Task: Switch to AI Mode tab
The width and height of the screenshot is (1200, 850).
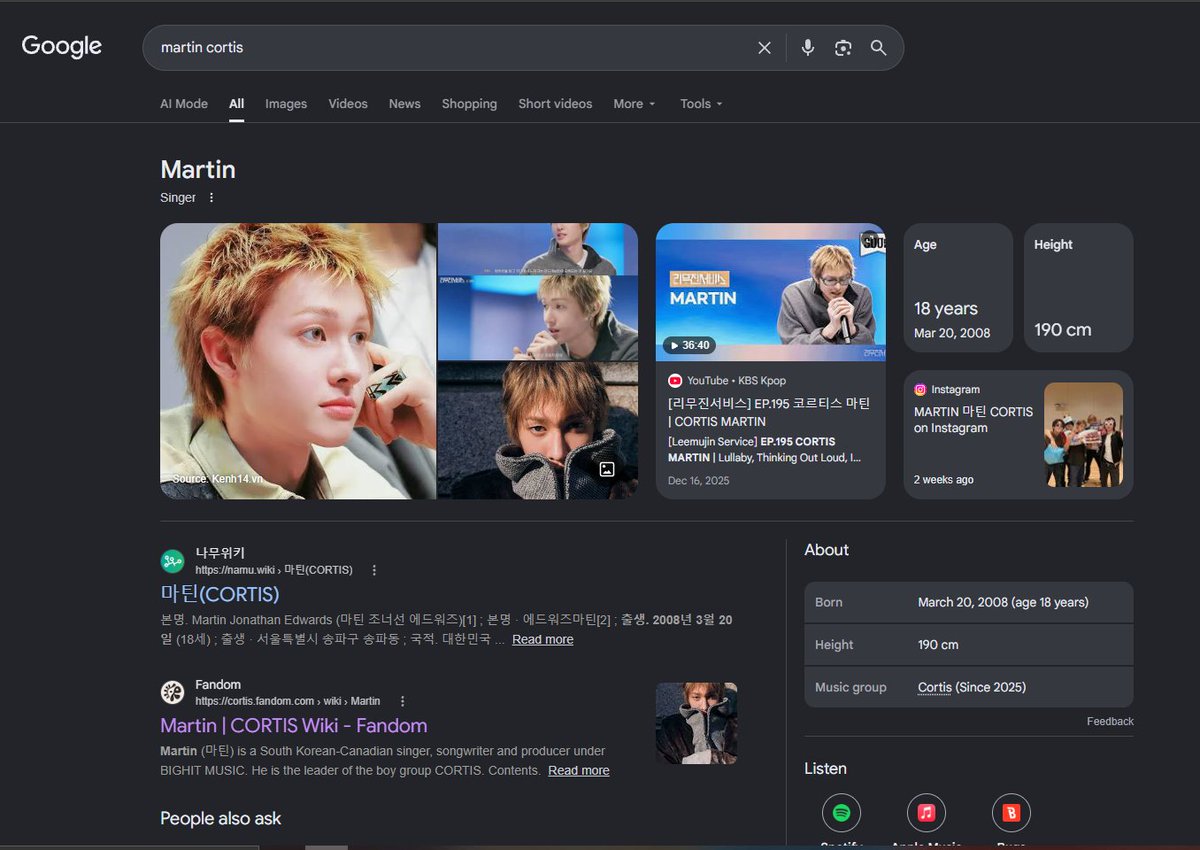Action: [184, 104]
